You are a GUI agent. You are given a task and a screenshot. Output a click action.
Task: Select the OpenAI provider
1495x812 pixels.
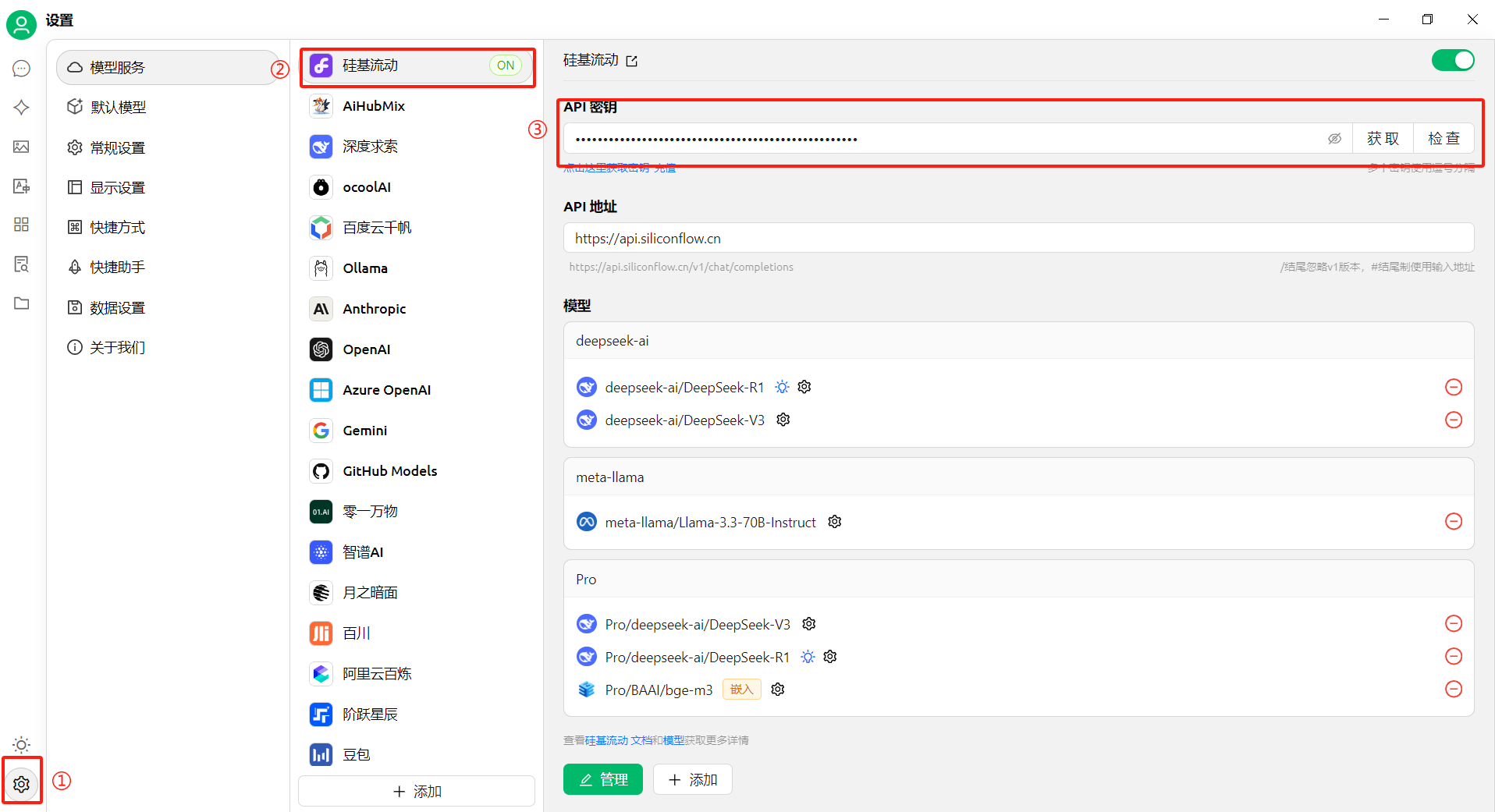(x=417, y=349)
